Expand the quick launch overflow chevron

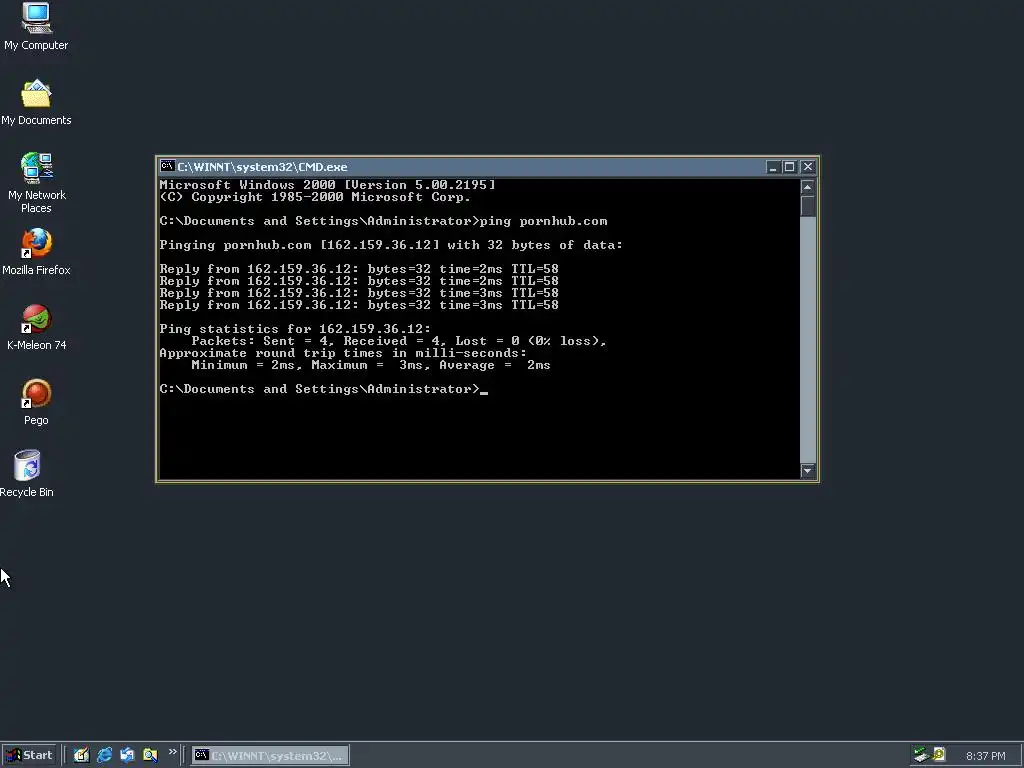[x=172, y=752]
